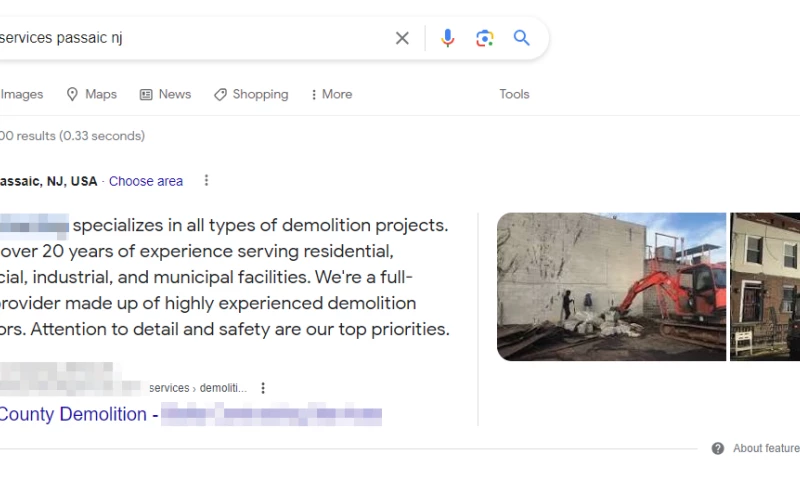Image resolution: width=800 pixels, height=480 pixels.
Task: Click the About featured snippets help icon
Action: pos(718,448)
